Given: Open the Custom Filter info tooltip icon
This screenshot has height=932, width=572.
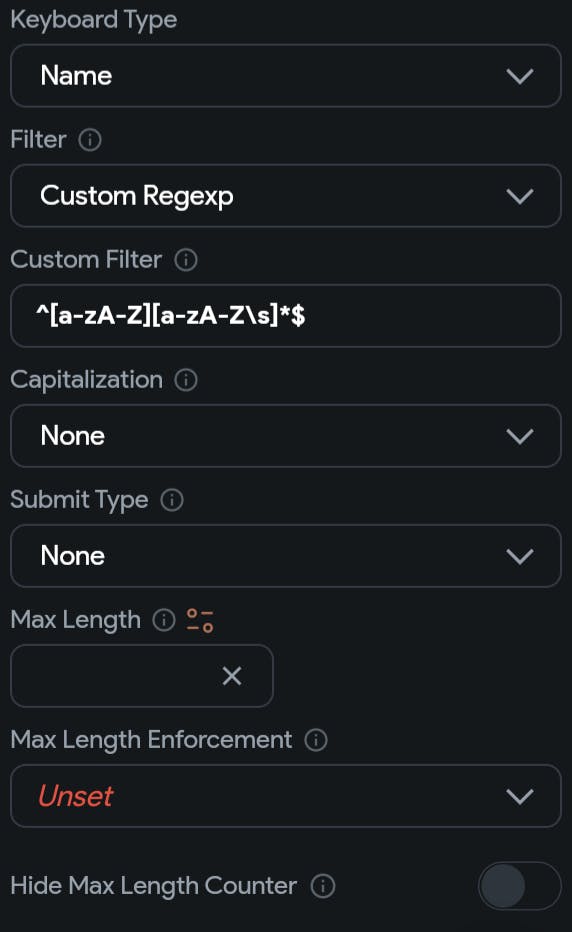Looking at the screenshot, I should coord(186,260).
